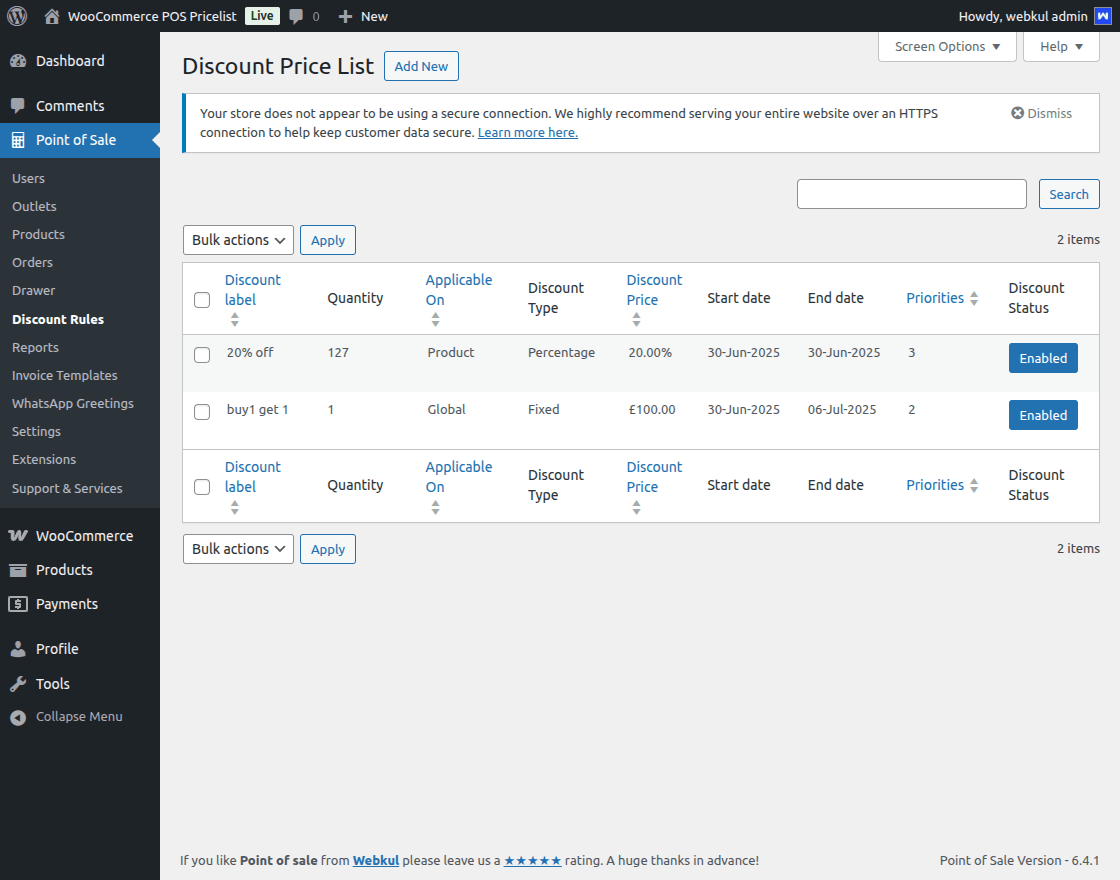Click the Dashboard gauge icon in sidebar
This screenshot has height=880, width=1120.
pos(18,61)
